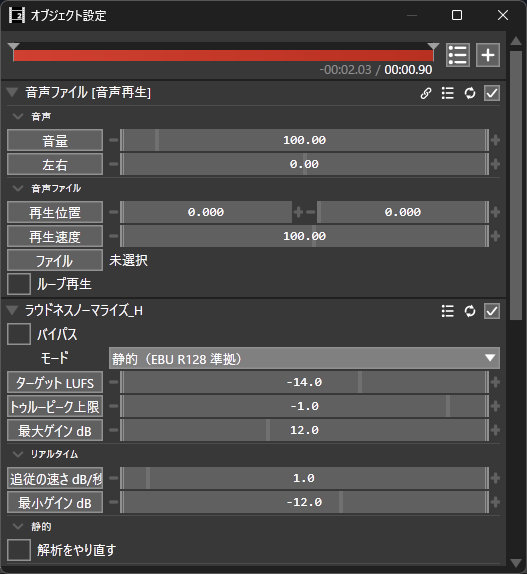
Task: Open the モード dropdown 静的（EBU R128 準拠）
Action: tap(304, 358)
